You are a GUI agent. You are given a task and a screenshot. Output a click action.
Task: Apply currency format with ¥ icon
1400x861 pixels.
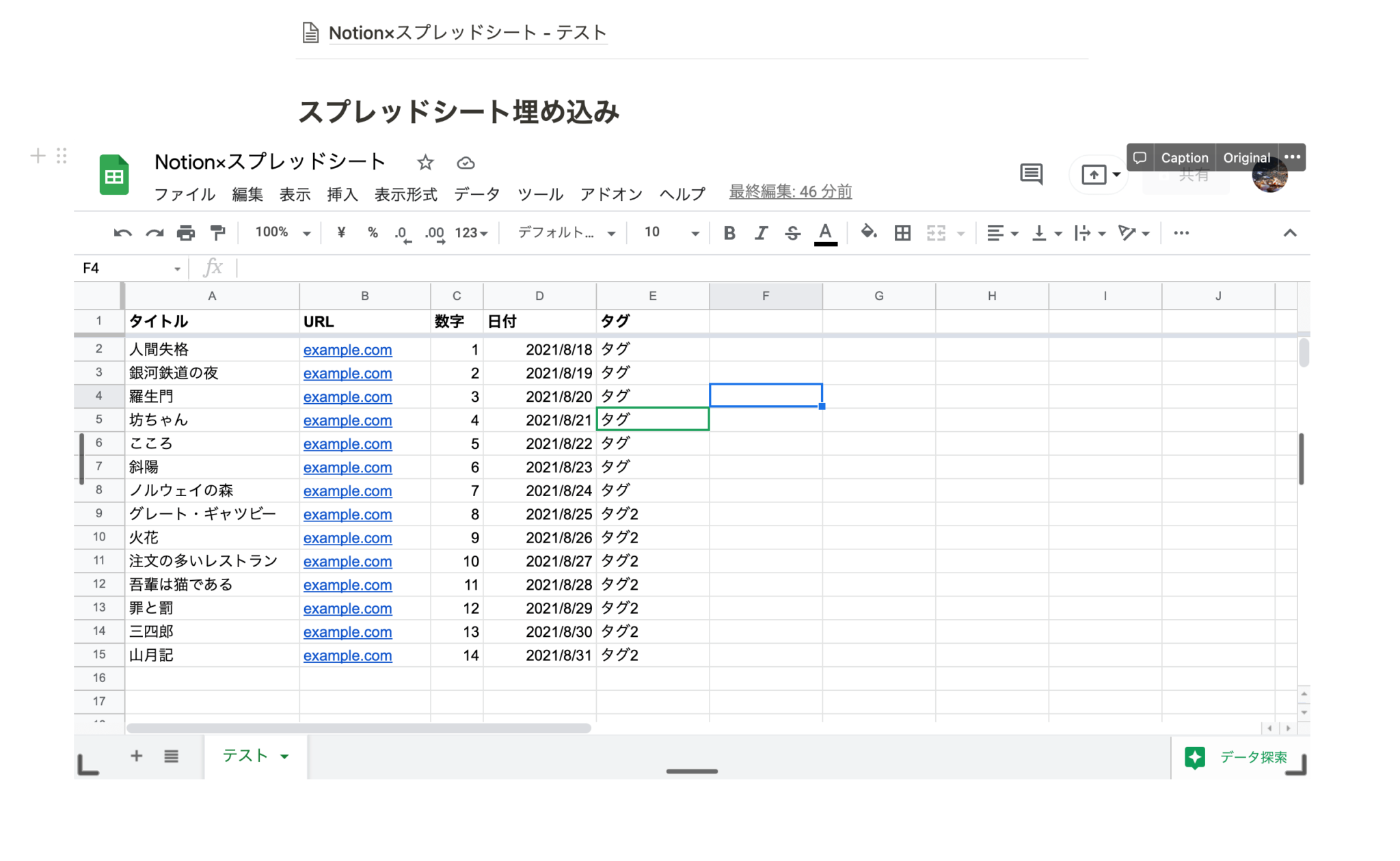click(340, 232)
